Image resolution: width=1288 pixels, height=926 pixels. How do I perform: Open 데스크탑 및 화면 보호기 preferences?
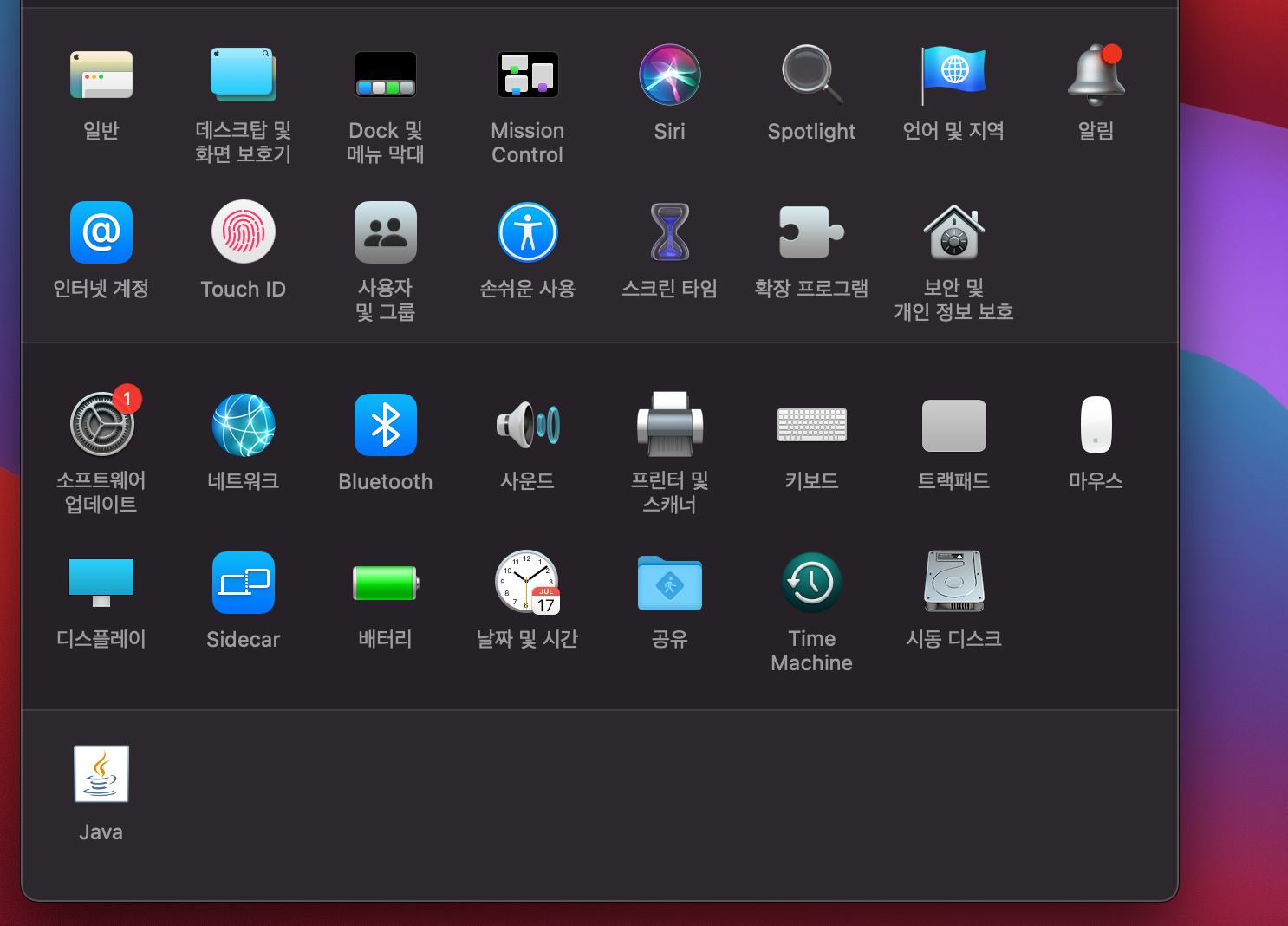click(x=244, y=75)
